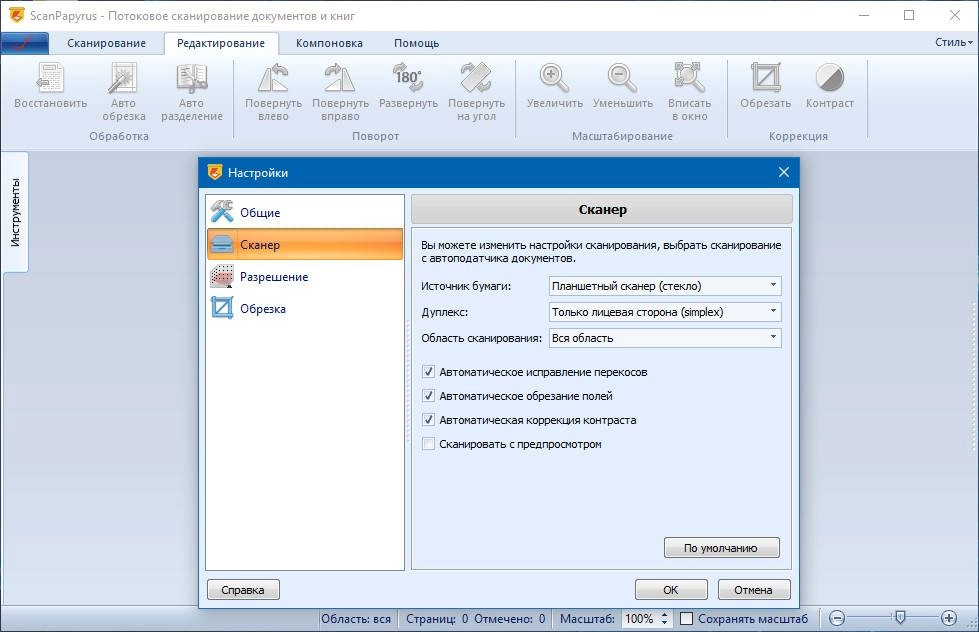Image resolution: width=979 pixels, height=632 pixels.
Task: Select Auto split (Авто разделение) tool
Action: click(x=192, y=92)
